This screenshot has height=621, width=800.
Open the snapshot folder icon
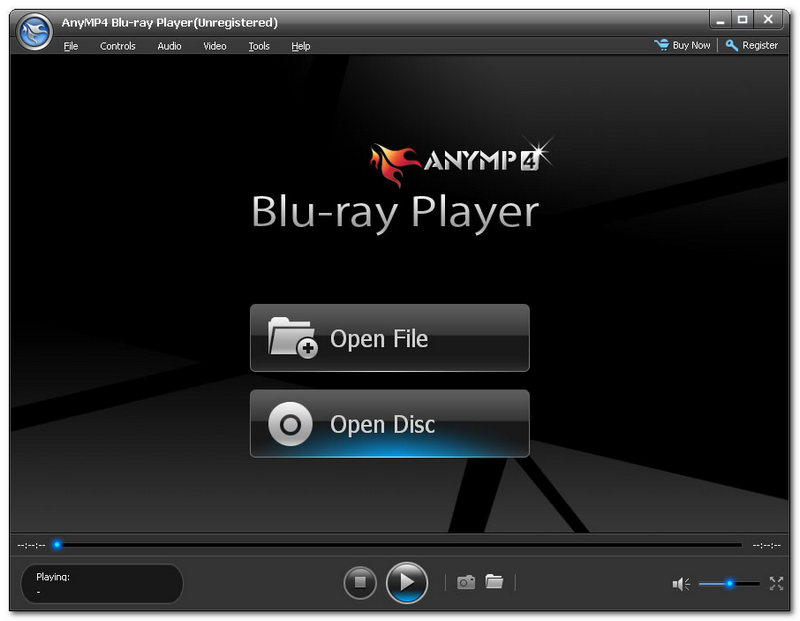coord(494,581)
